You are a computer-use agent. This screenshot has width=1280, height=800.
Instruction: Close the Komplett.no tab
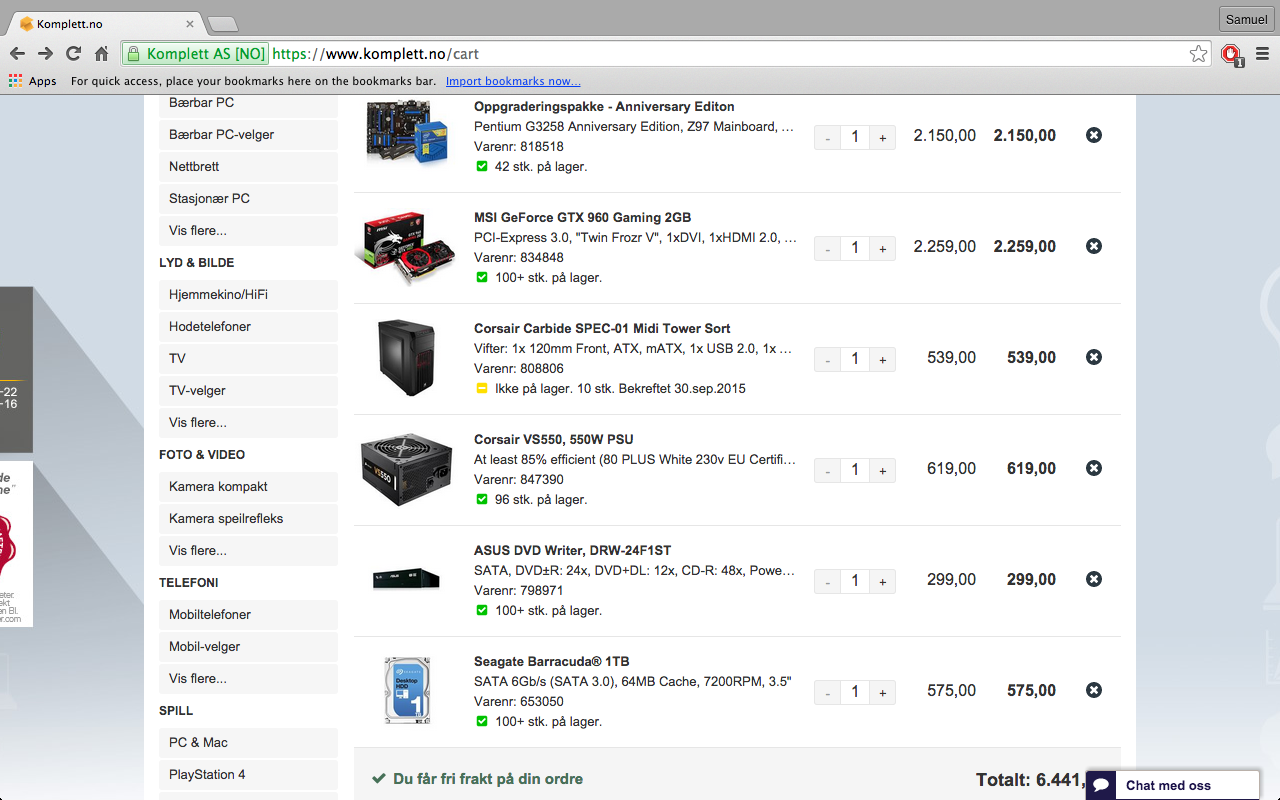[190, 23]
